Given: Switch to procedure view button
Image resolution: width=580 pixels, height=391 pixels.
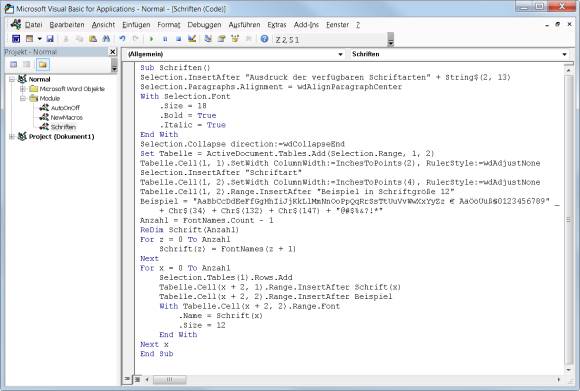Looking at the screenshot, I should [x=127, y=379].
